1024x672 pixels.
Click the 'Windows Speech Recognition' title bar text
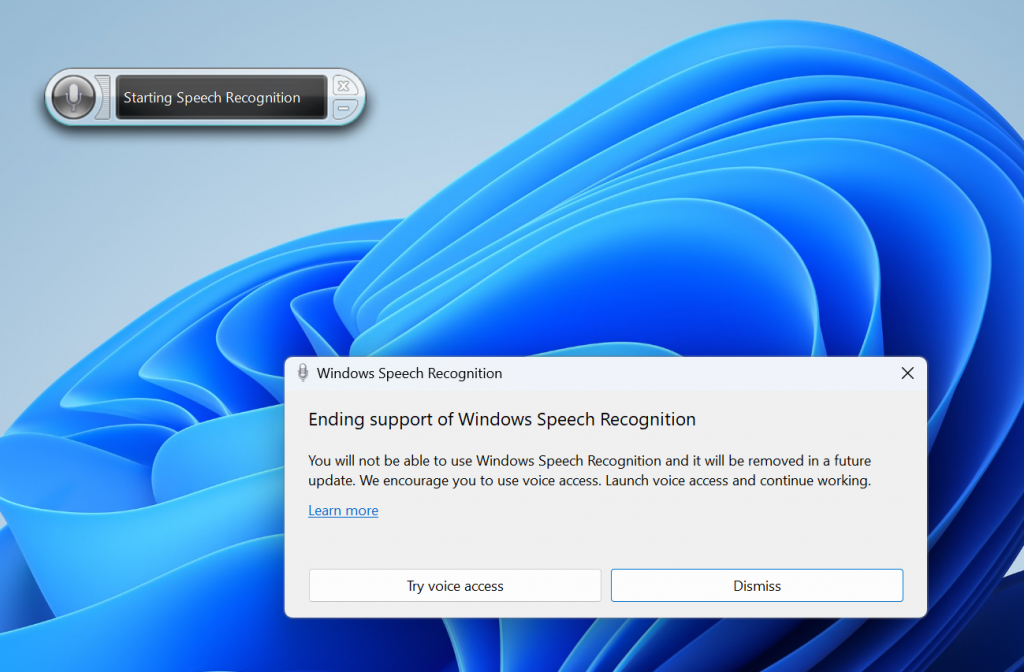pyautogui.click(x=410, y=372)
